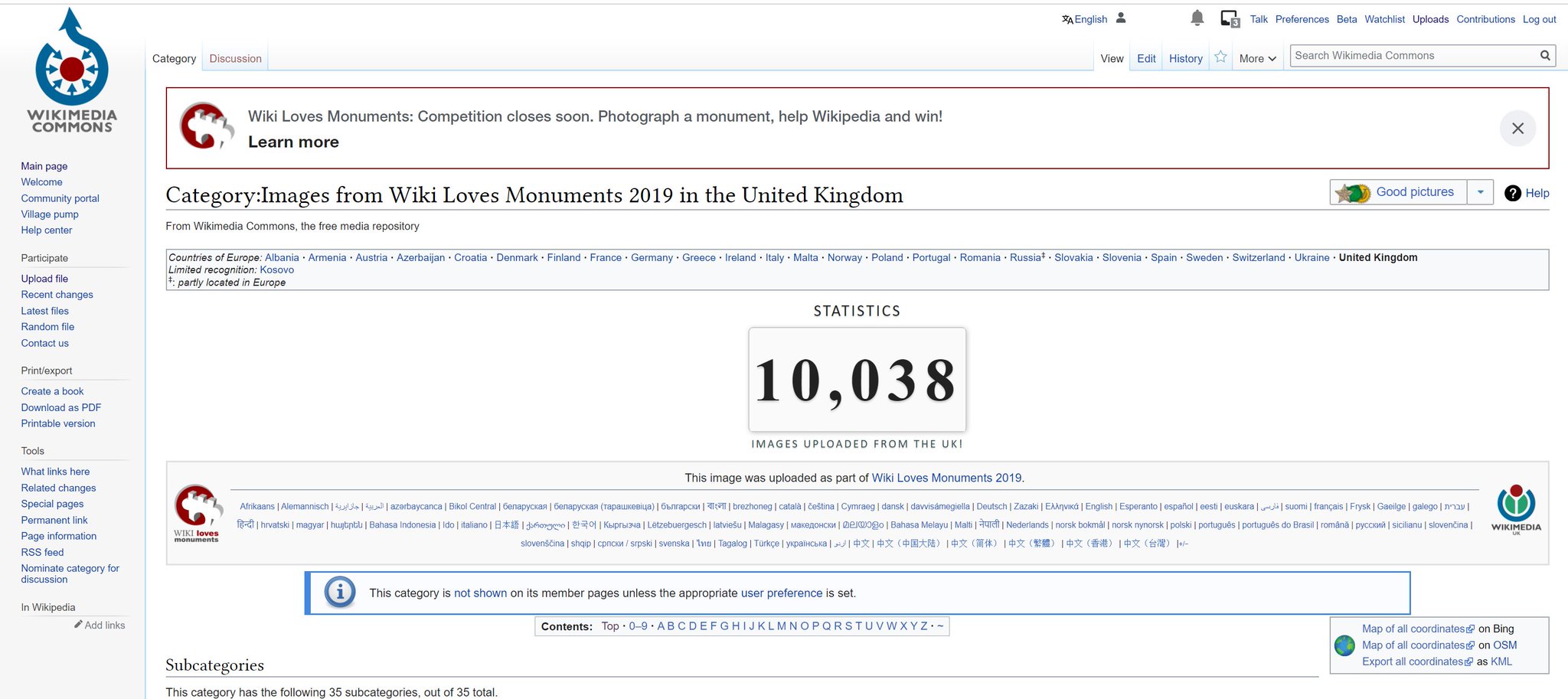The width and height of the screenshot is (1568, 699).
Task: Click Learn more in the banner
Action: (x=293, y=142)
